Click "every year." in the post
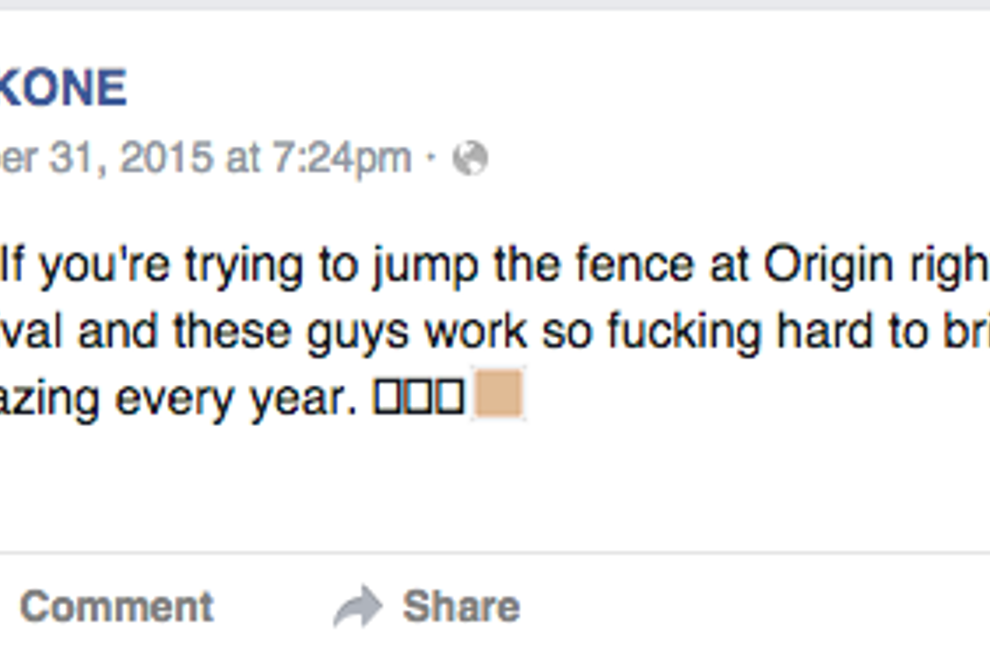Viewport: 990px width, 660px height. [x=237, y=399]
